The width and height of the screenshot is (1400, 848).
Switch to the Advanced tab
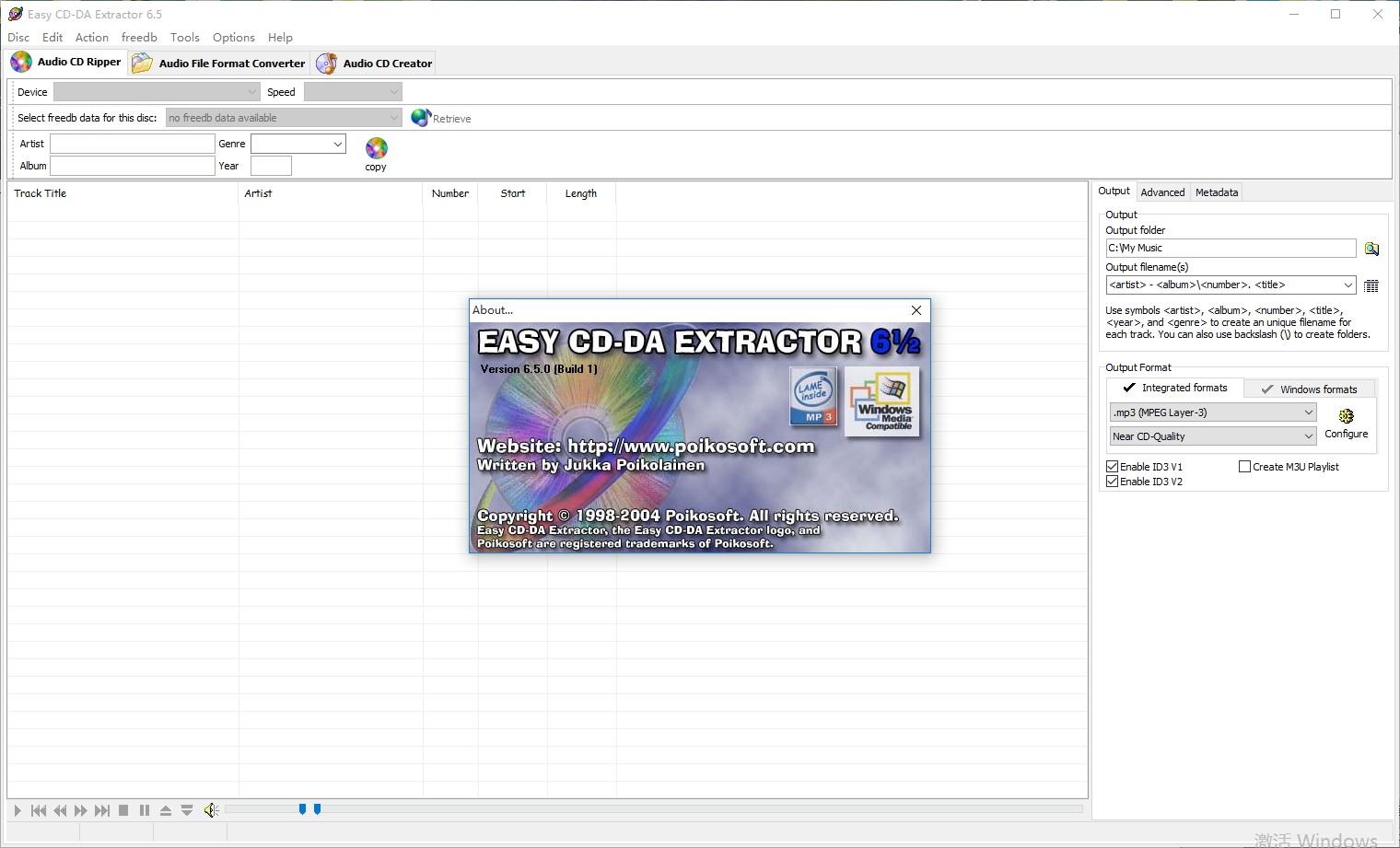[x=1162, y=192]
